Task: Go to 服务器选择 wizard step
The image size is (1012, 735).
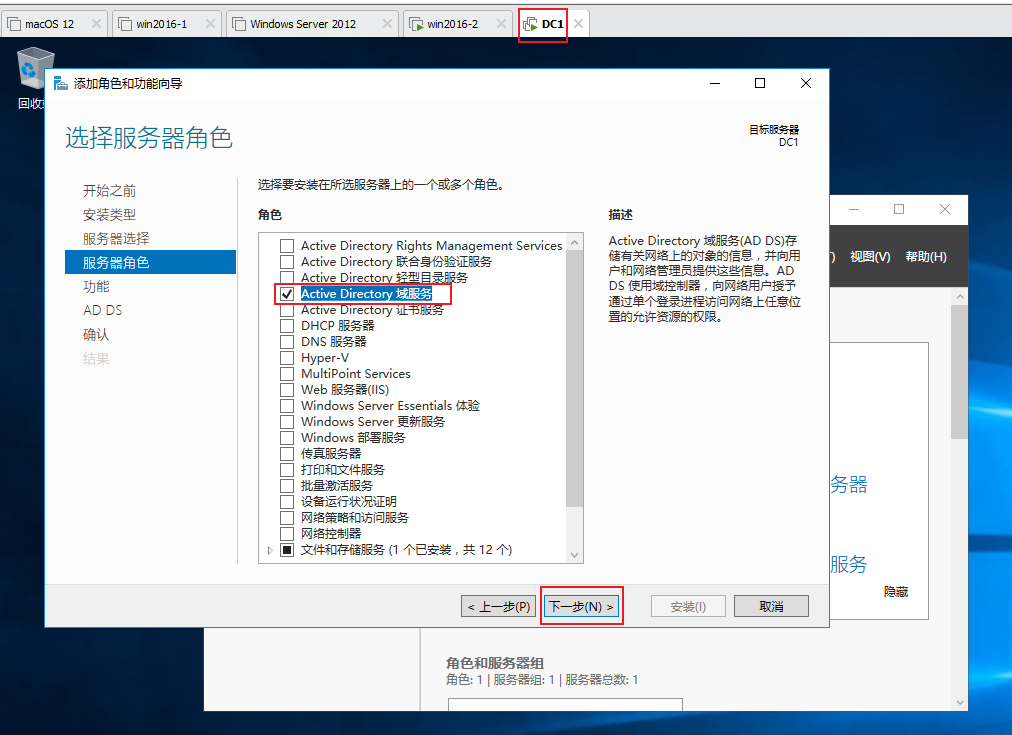Action: pyautogui.click(x=116, y=239)
